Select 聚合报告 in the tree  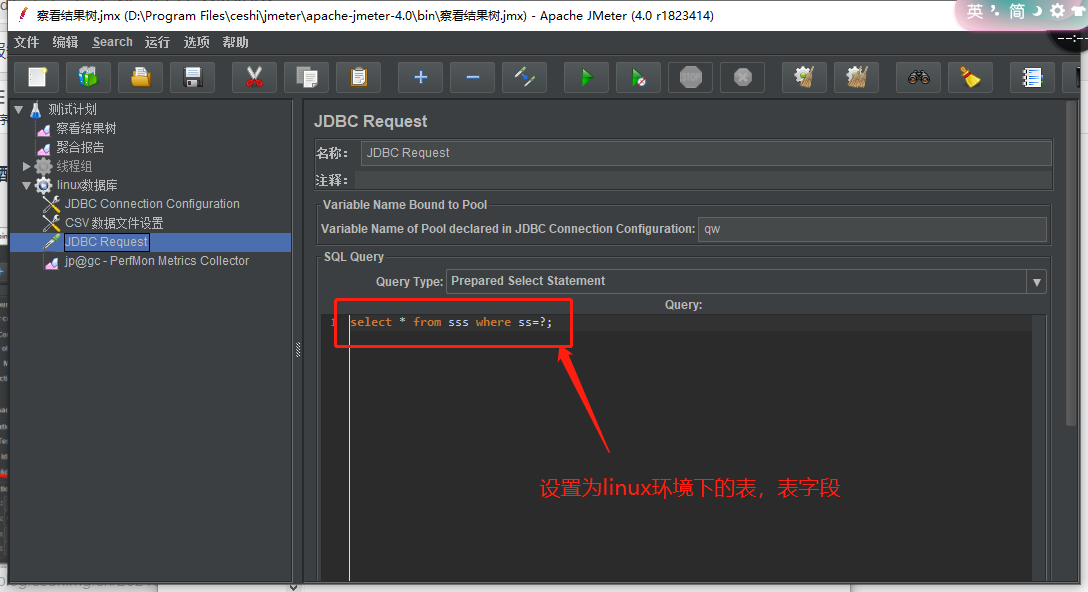coord(80,147)
